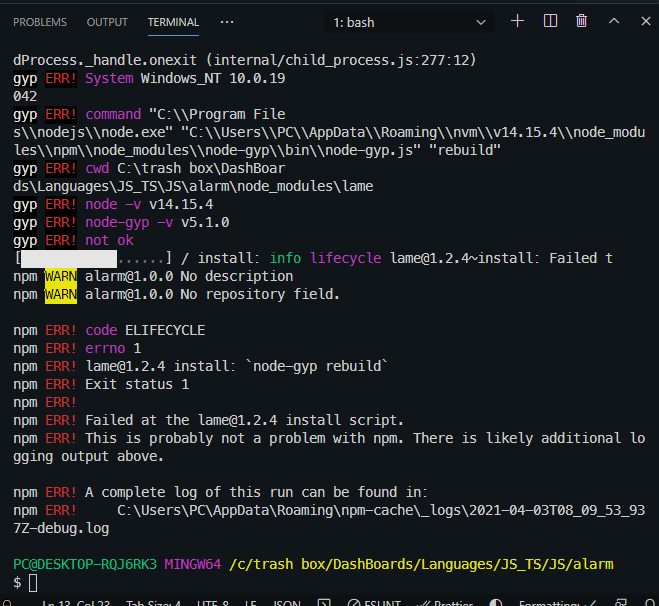Click 'A complete log of this run' message
659x606 pixels.
[x=256, y=493]
